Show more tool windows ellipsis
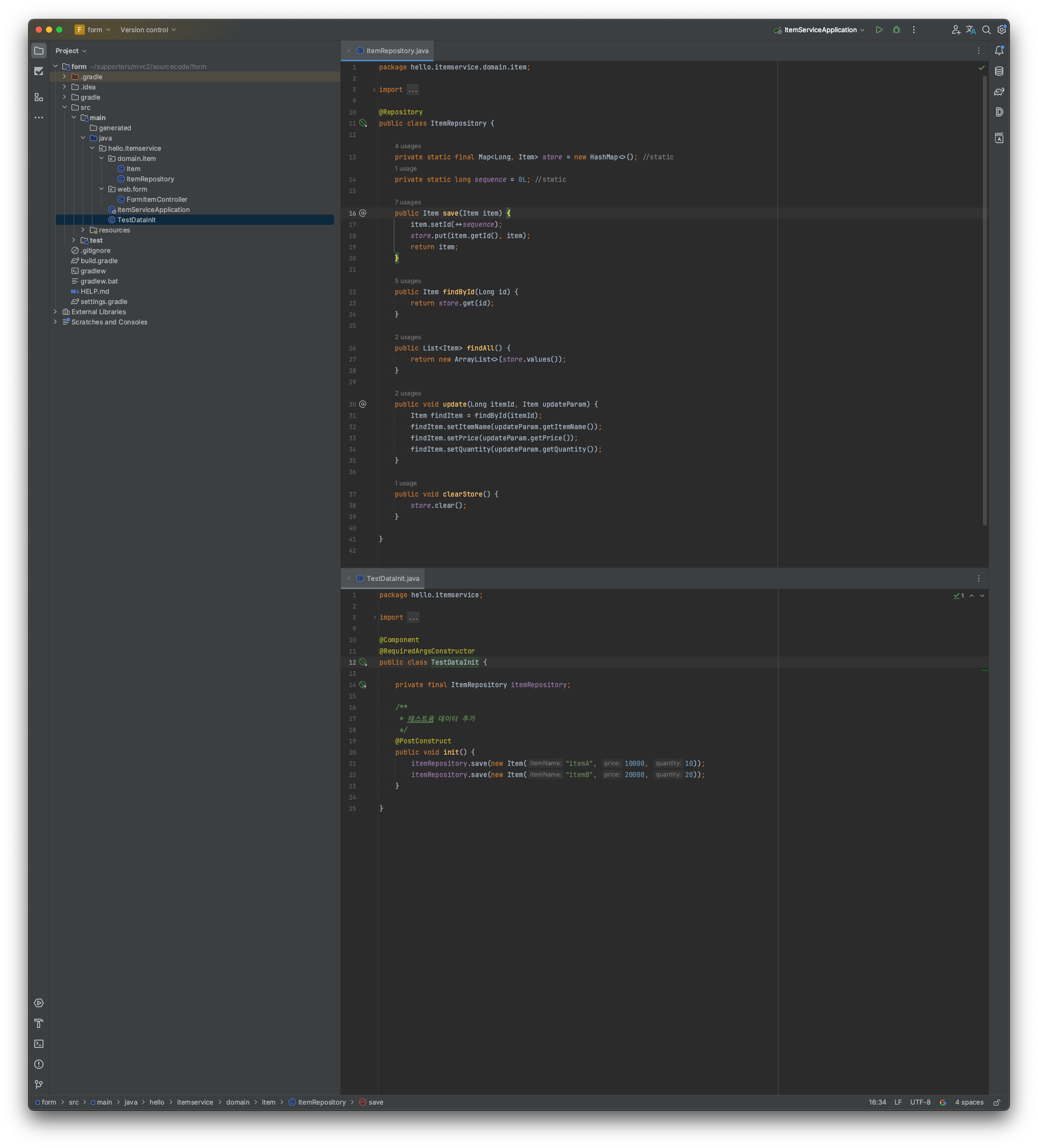 point(39,118)
